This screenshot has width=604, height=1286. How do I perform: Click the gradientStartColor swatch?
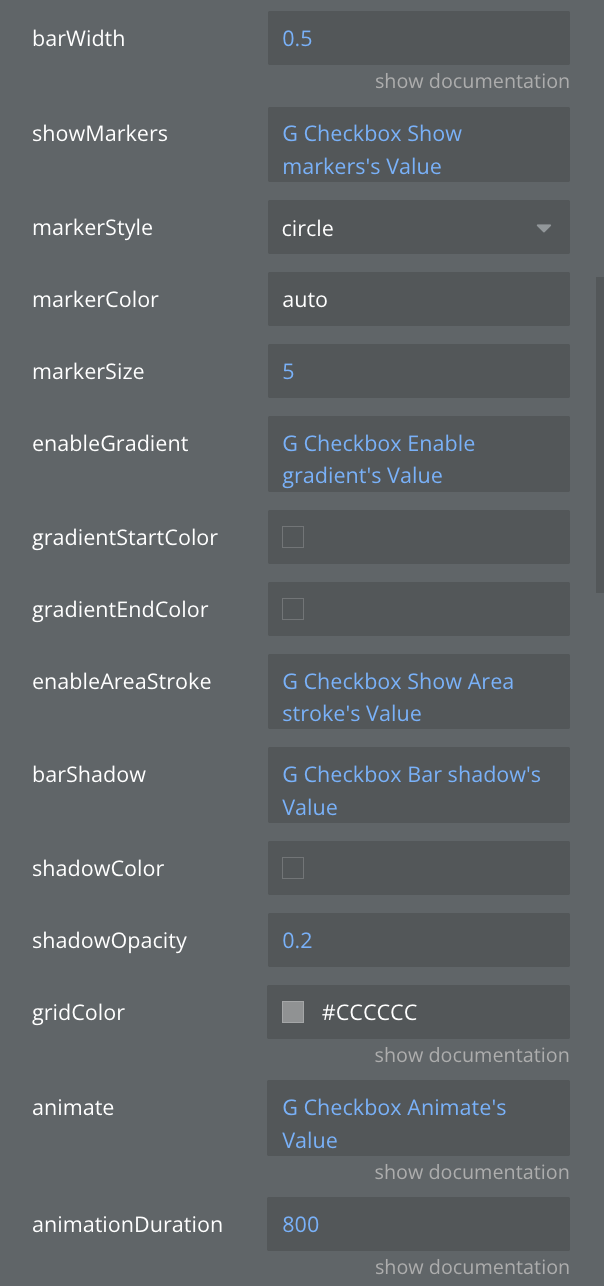(293, 538)
